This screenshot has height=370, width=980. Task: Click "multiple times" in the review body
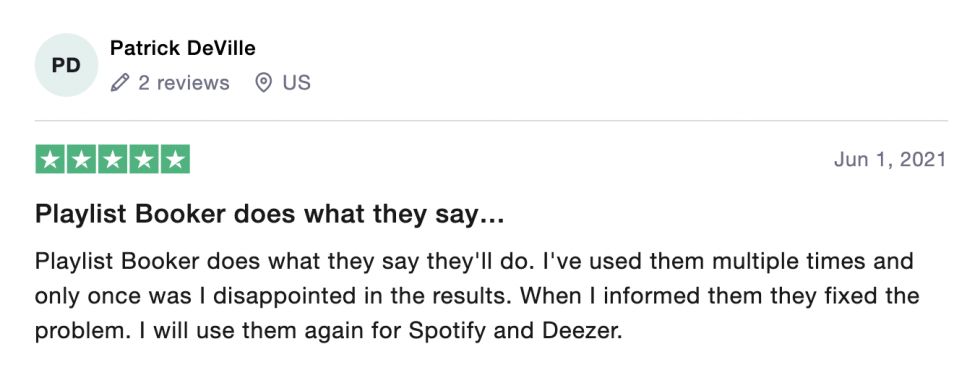pyautogui.click(x=794, y=261)
